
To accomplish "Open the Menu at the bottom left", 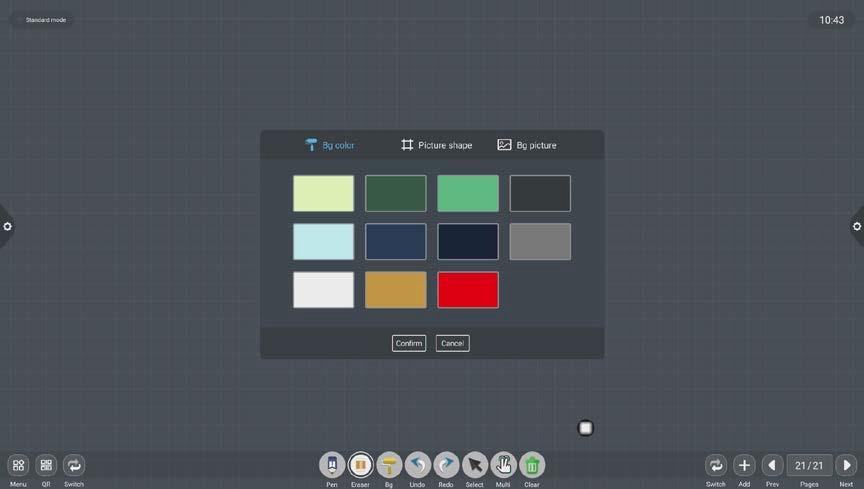I will pyautogui.click(x=18, y=465).
